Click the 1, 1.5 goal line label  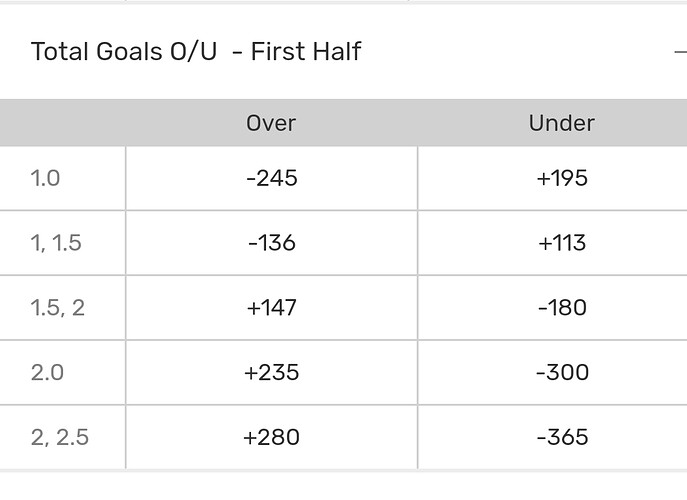click(56, 243)
